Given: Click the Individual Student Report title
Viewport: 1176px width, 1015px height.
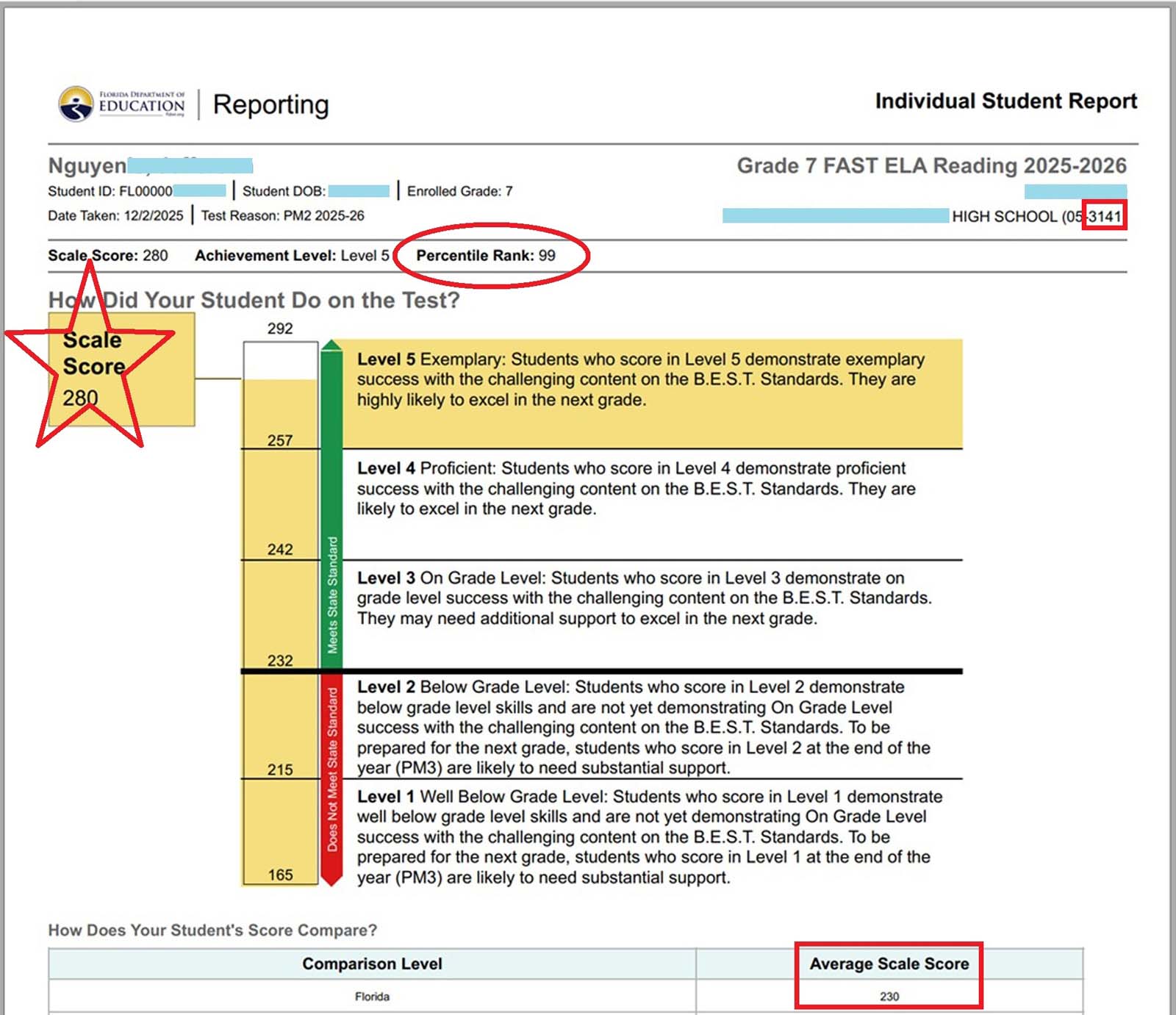Looking at the screenshot, I should click(1005, 101).
